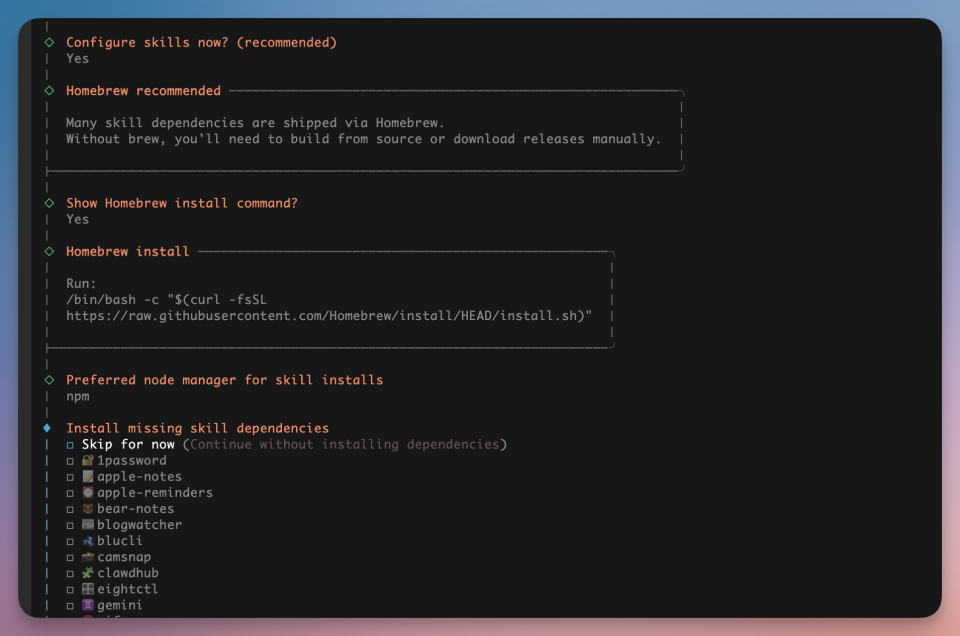
Task: Click the raw.githubusercontent.com install.sh URL
Action: 329,316
